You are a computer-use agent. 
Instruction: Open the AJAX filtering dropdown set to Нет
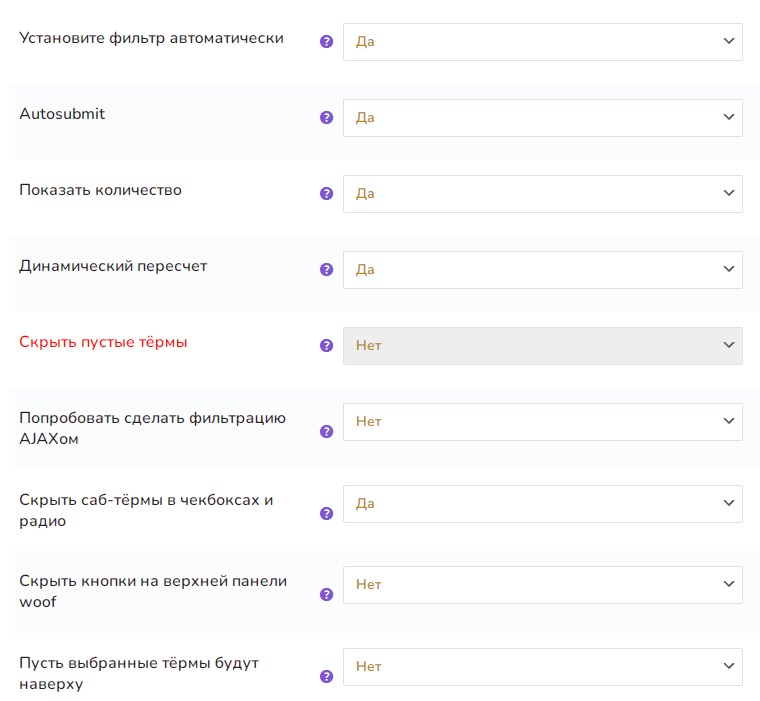click(x=542, y=422)
